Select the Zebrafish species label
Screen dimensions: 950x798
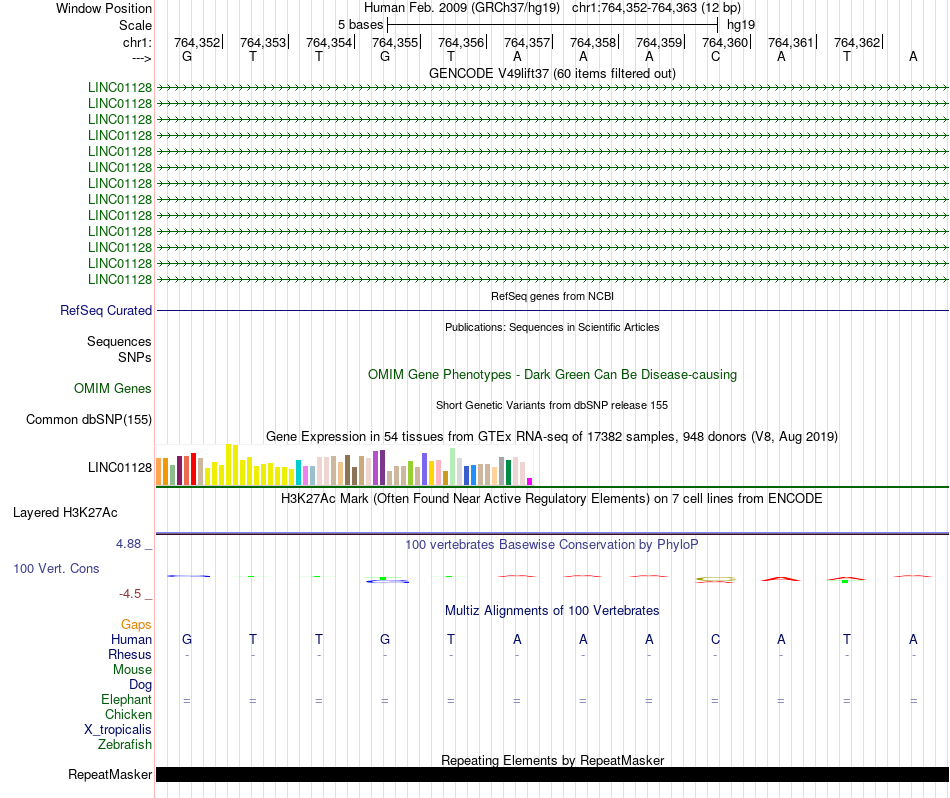[x=125, y=744]
